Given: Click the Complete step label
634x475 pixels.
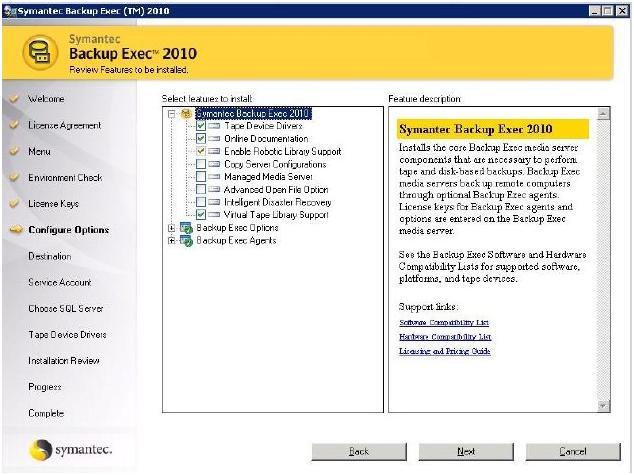Looking at the screenshot, I should (x=46, y=413).
